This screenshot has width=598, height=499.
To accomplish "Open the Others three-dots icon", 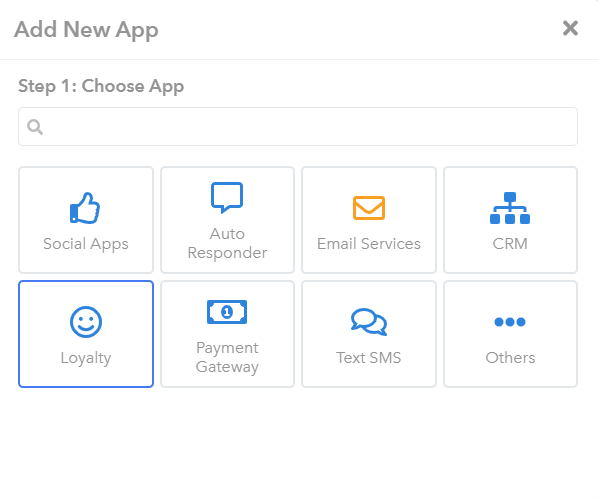I will [510, 322].
